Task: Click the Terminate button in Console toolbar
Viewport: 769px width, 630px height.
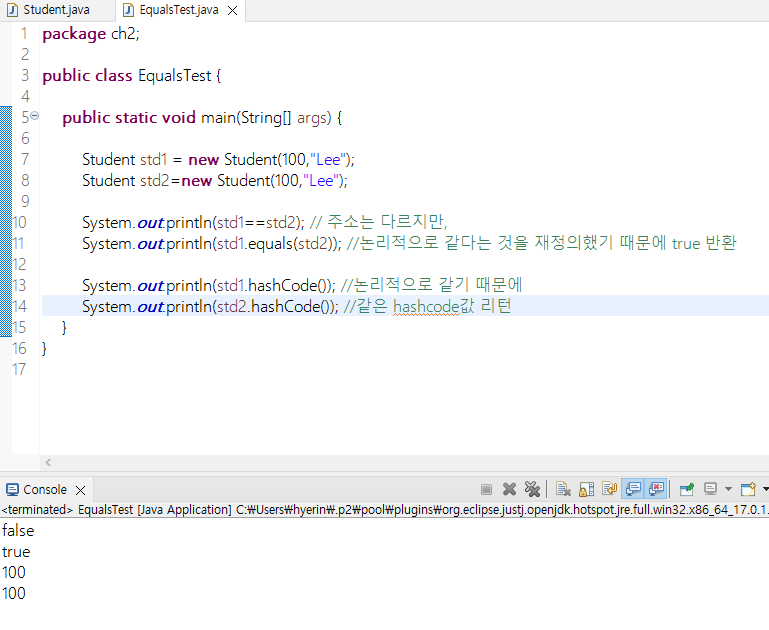Action: coord(486,489)
